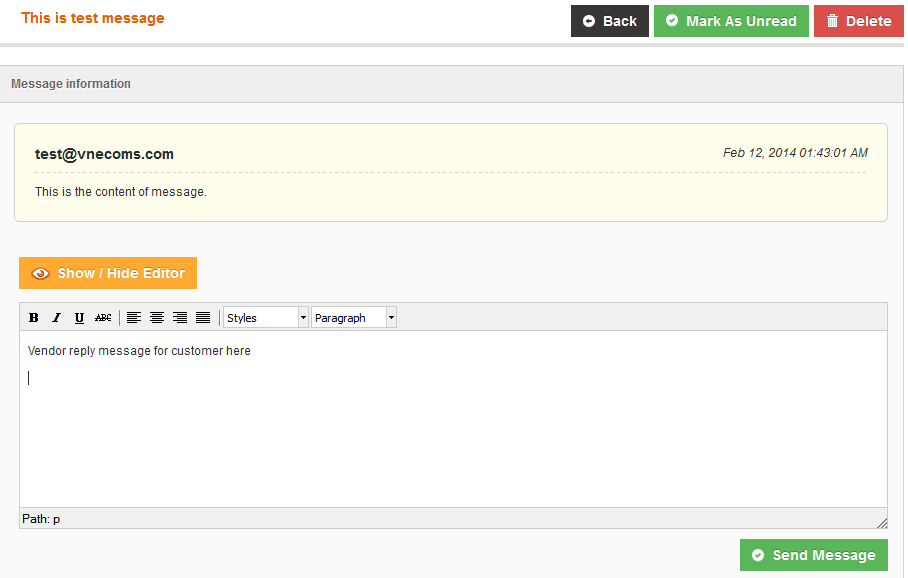Open the Message information section header

pyautogui.click(x=70, y=84)
